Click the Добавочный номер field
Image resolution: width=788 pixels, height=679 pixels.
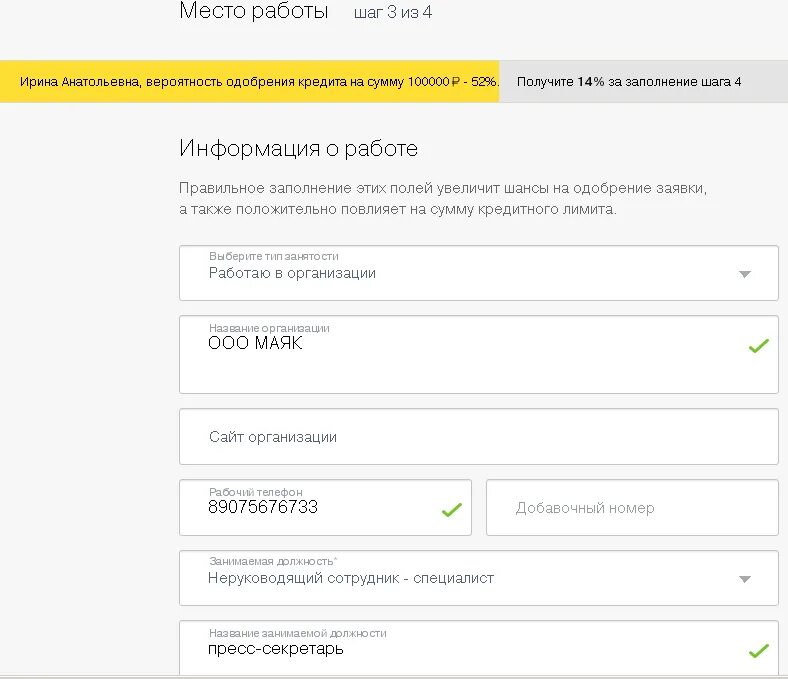[632, 508]
